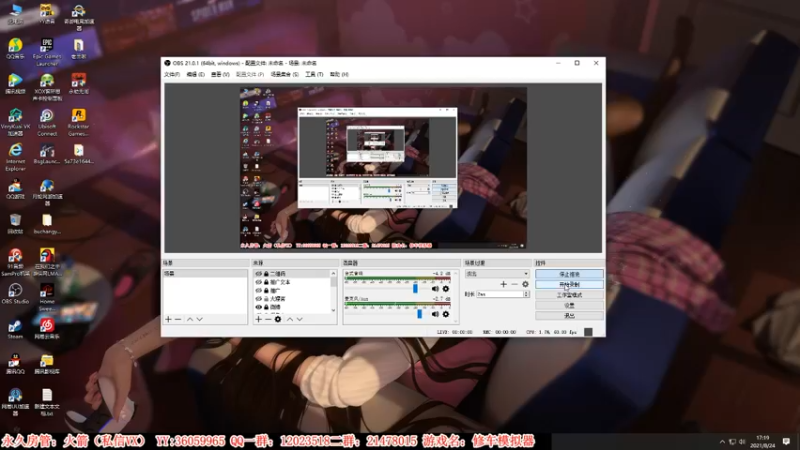Image resolution: width=800 pixels, height=450 pixels.
Task: Open the scene transition type dropdown
Action: click(497, 274)
